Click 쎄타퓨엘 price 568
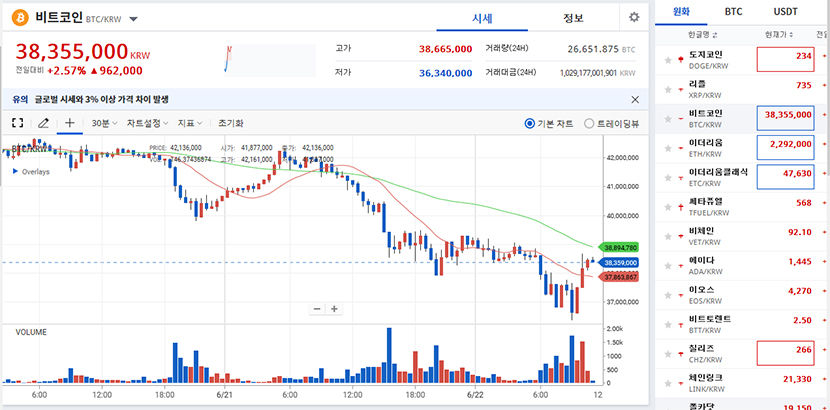Screen dimensions: 830x410 click(x=804, y=203)
